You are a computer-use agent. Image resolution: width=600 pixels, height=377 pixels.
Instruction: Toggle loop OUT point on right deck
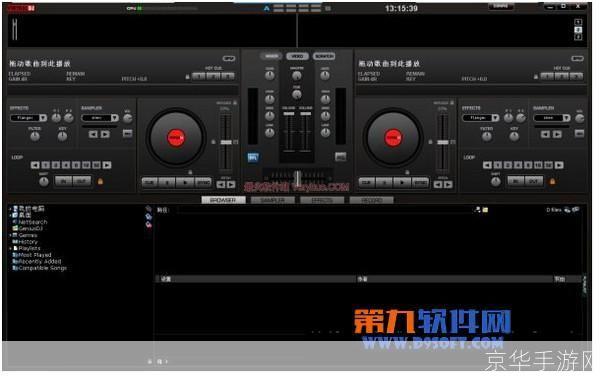pyautogui.click(x=534, y=181)
